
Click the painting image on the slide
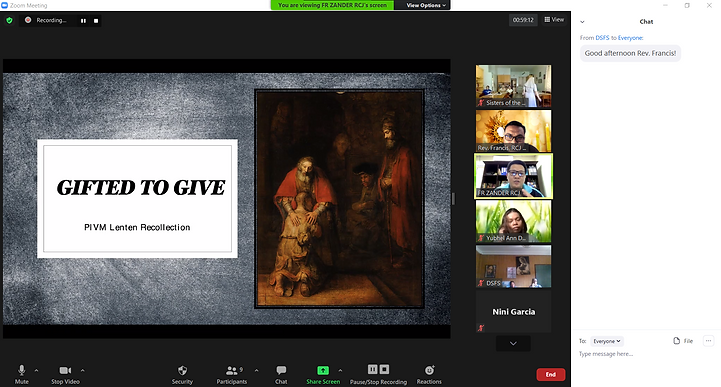coord(339,199)
